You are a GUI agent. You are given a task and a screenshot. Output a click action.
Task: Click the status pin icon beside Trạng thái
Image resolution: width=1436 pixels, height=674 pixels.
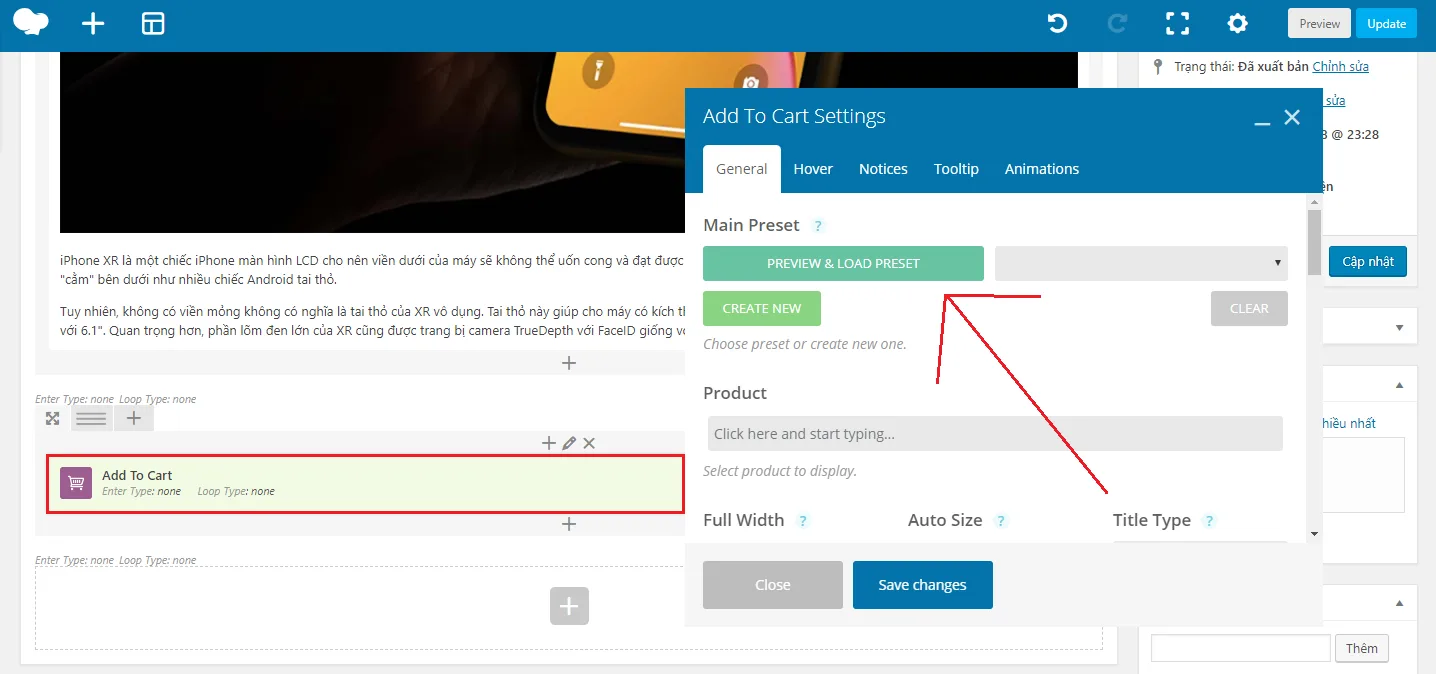click(x=1158, y=67)
